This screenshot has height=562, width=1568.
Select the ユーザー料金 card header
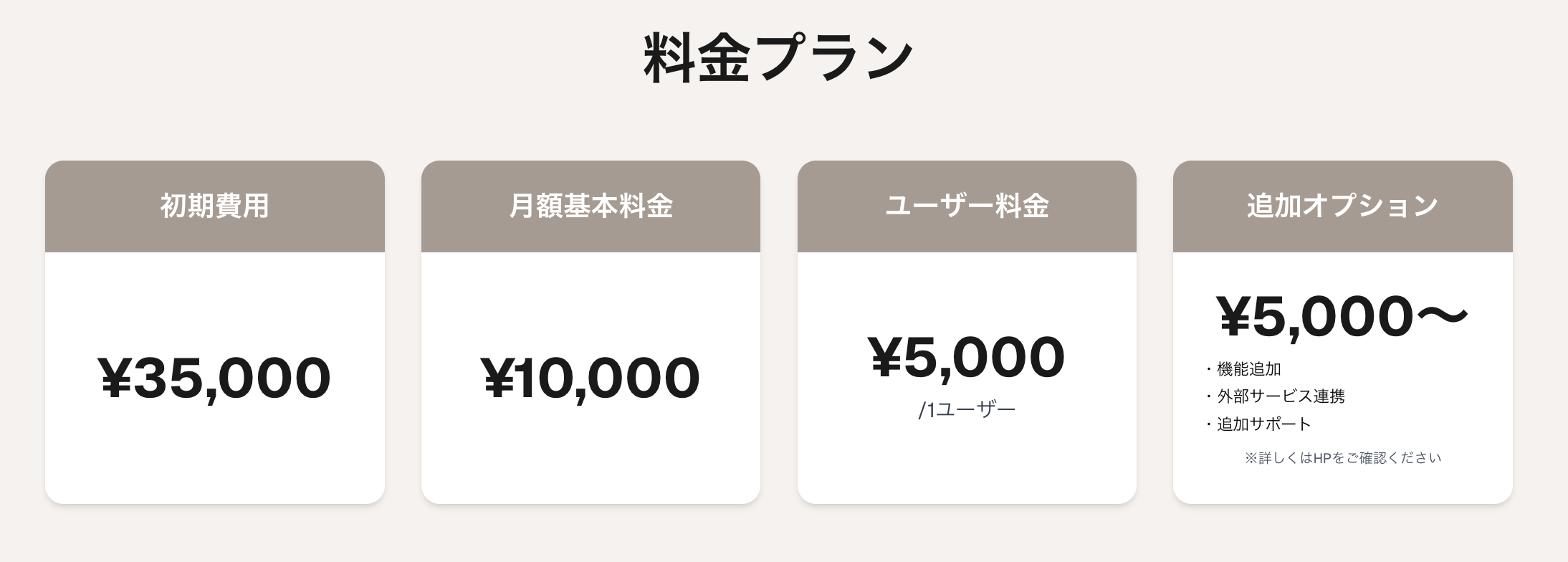tap(967, 206)
